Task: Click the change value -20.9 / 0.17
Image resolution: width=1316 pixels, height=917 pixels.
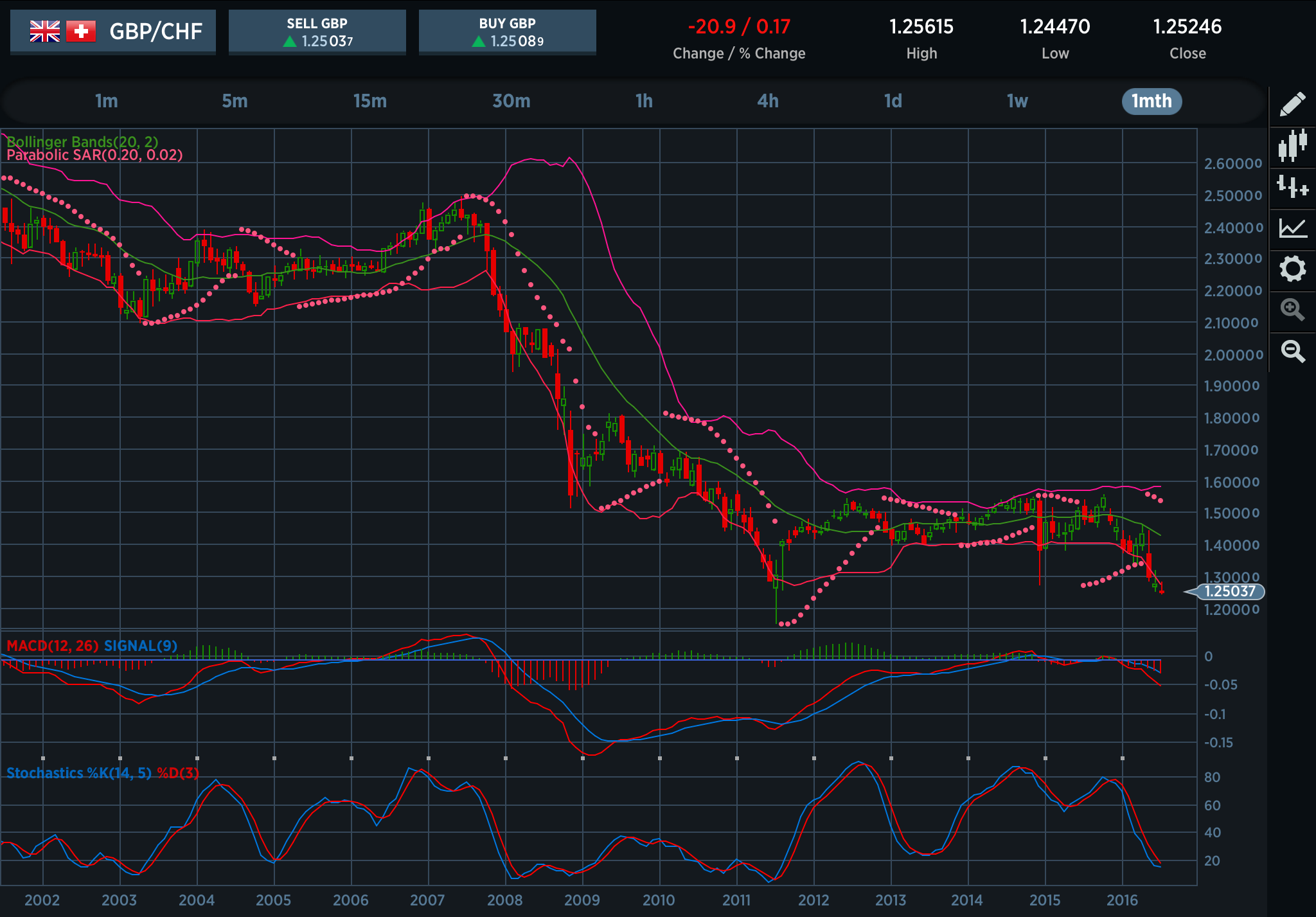Action: tap(739, 27)
